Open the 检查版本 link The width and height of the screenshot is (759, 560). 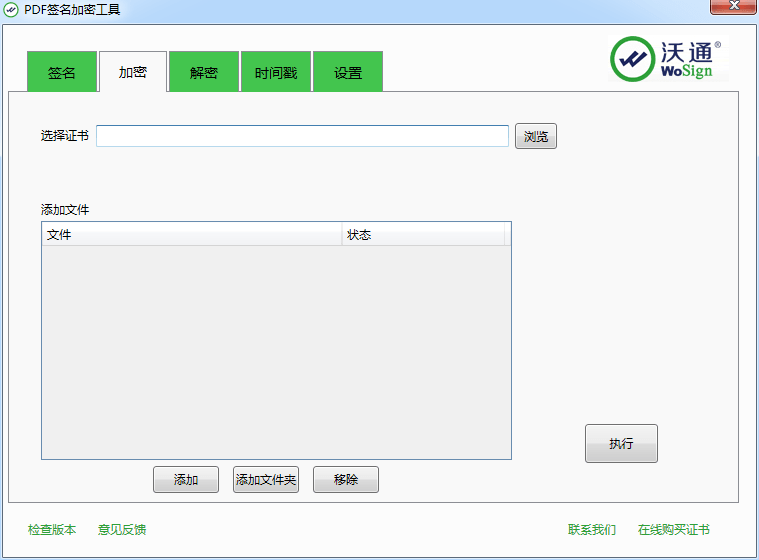(52, 530)
